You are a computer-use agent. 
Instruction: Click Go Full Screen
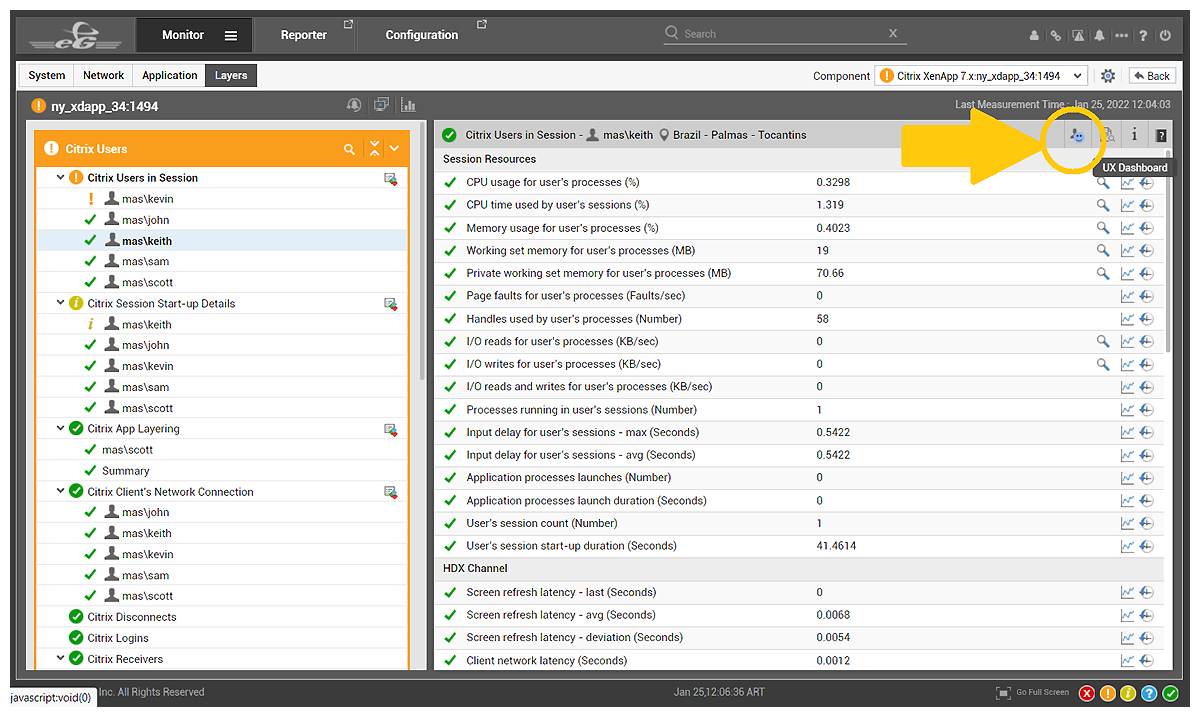click(1033, 693)
